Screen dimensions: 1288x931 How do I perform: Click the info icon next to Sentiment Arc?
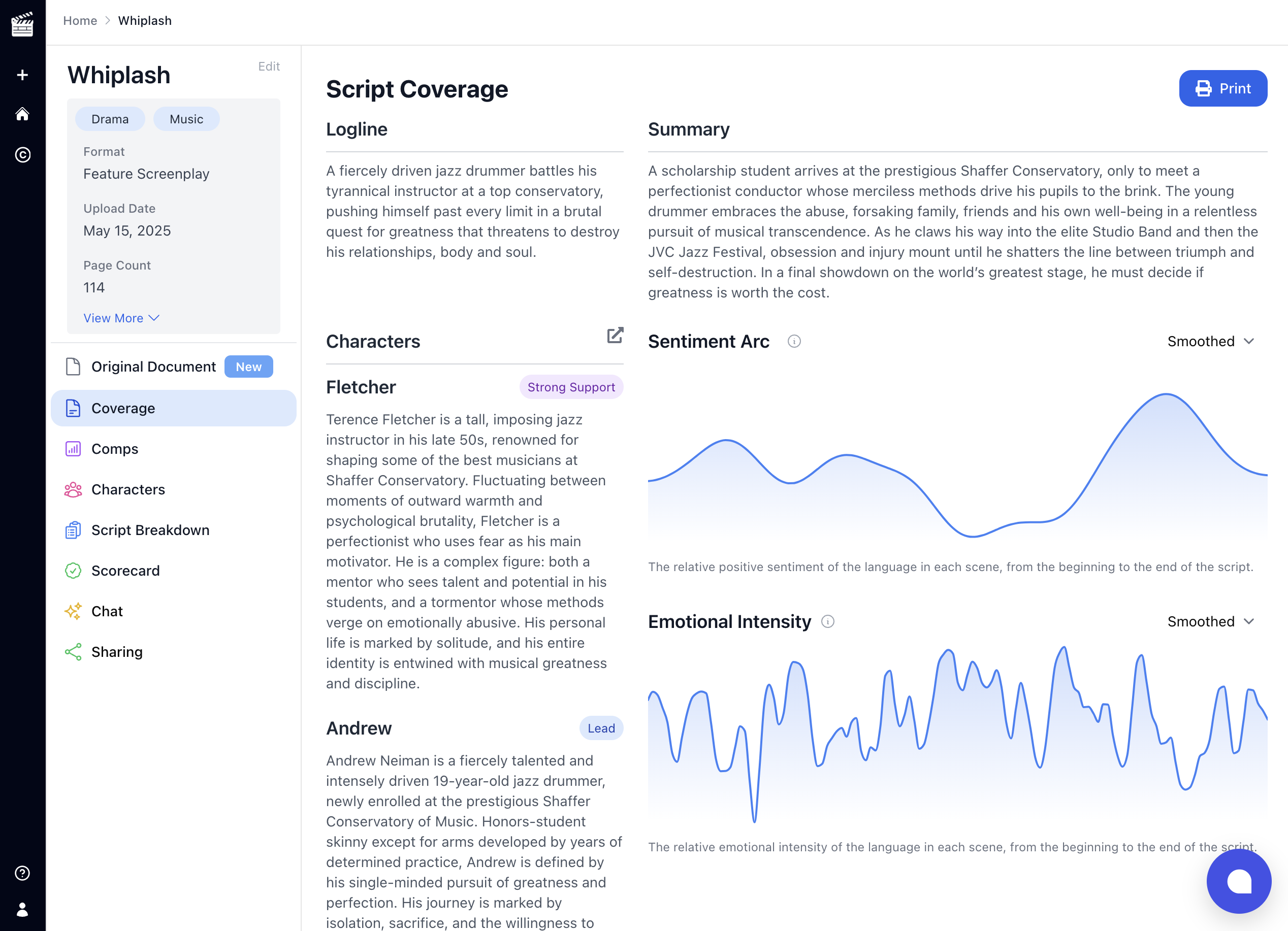[x=794, y=341]
